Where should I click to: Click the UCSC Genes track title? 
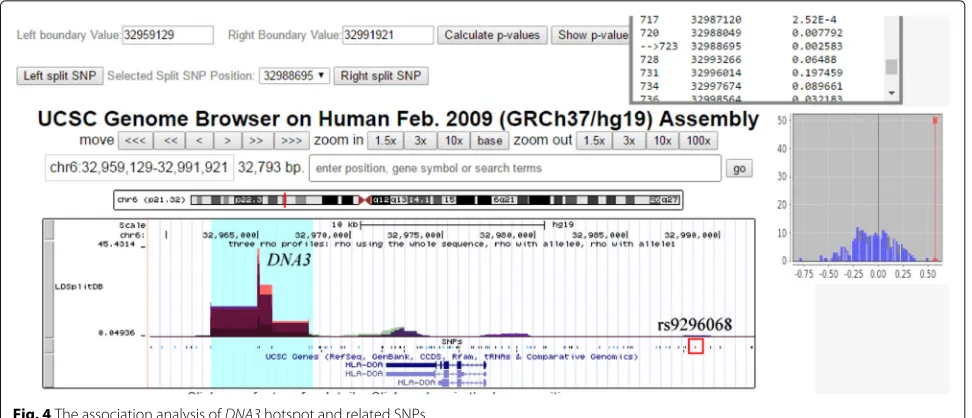pos(451,357)
